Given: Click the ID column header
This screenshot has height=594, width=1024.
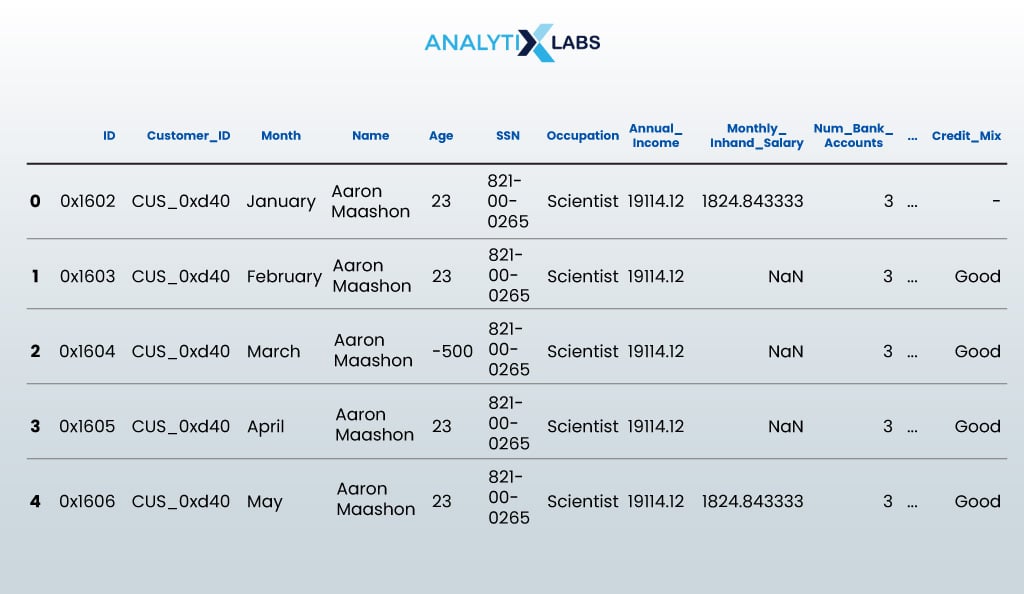Looking at the screenshot, I should tap(109, 136).
